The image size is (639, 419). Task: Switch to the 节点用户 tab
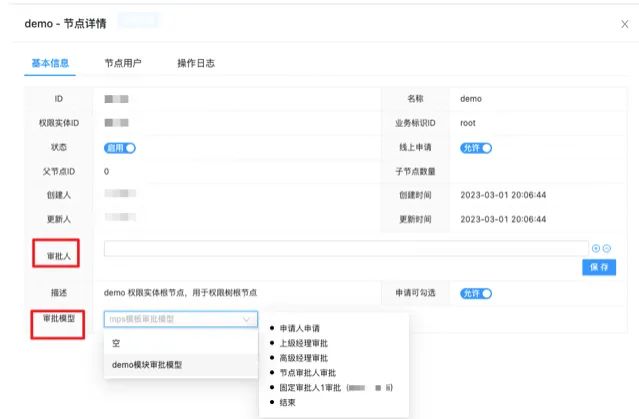(123, 63)
